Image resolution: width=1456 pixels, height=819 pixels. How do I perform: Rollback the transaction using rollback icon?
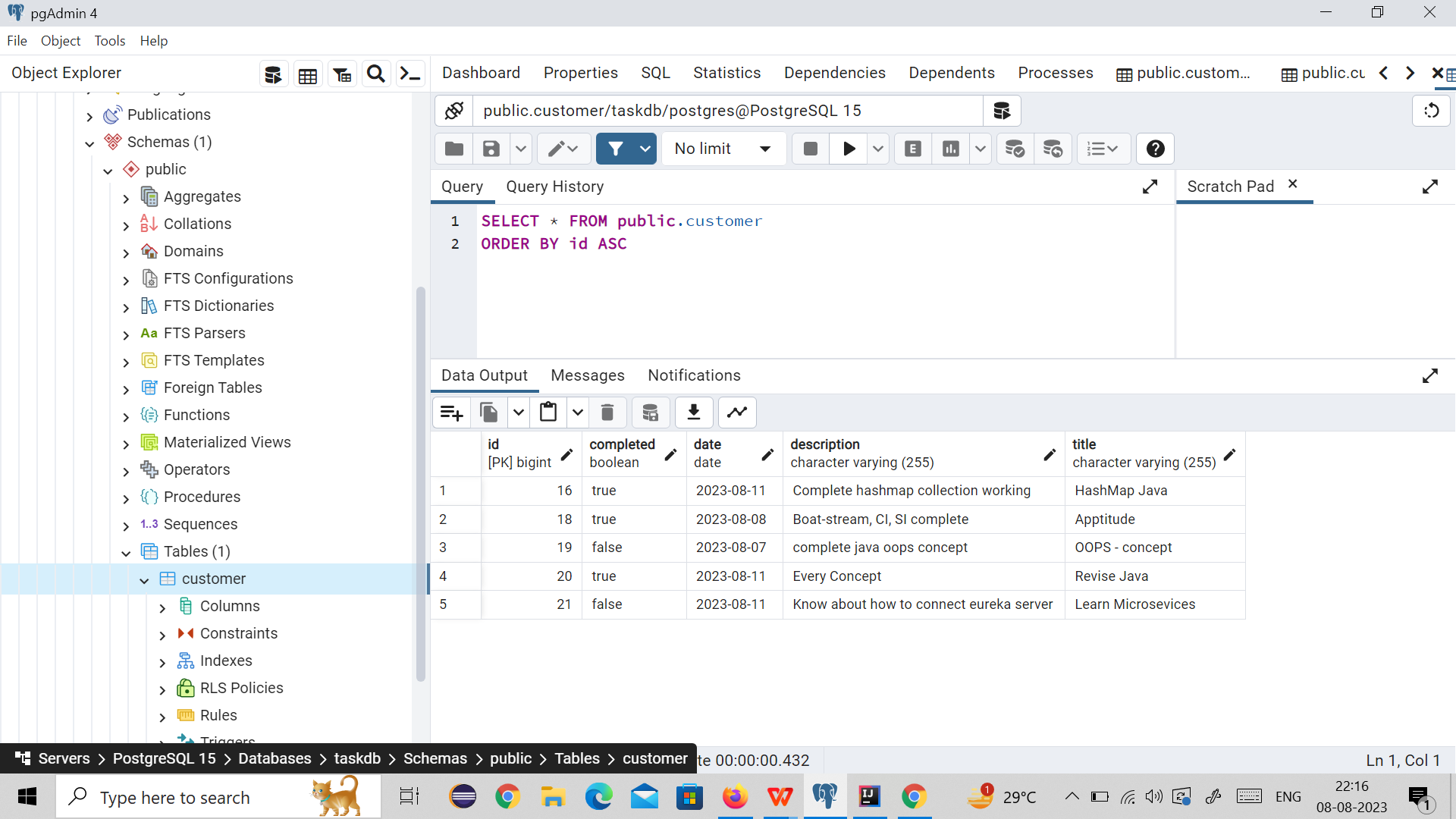point(1053,149)
